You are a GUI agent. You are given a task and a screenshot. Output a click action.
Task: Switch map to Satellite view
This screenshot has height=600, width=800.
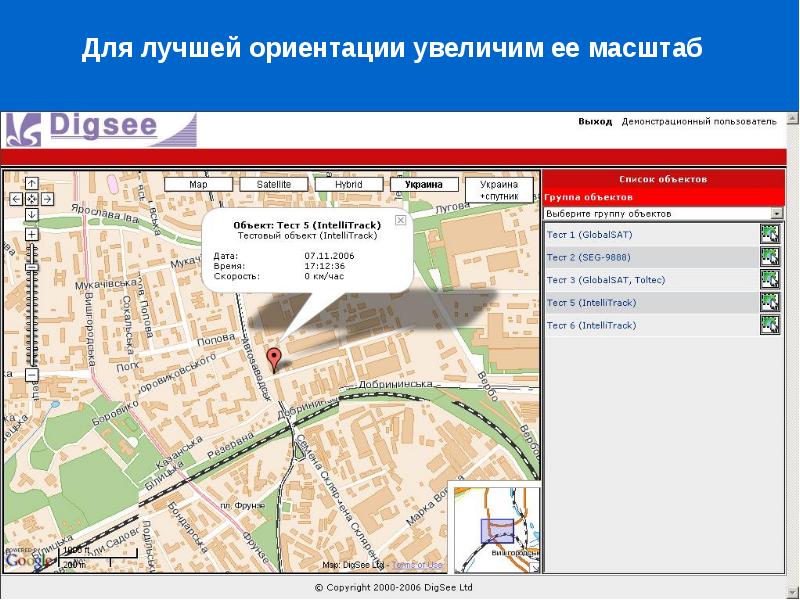pos(274,185)
